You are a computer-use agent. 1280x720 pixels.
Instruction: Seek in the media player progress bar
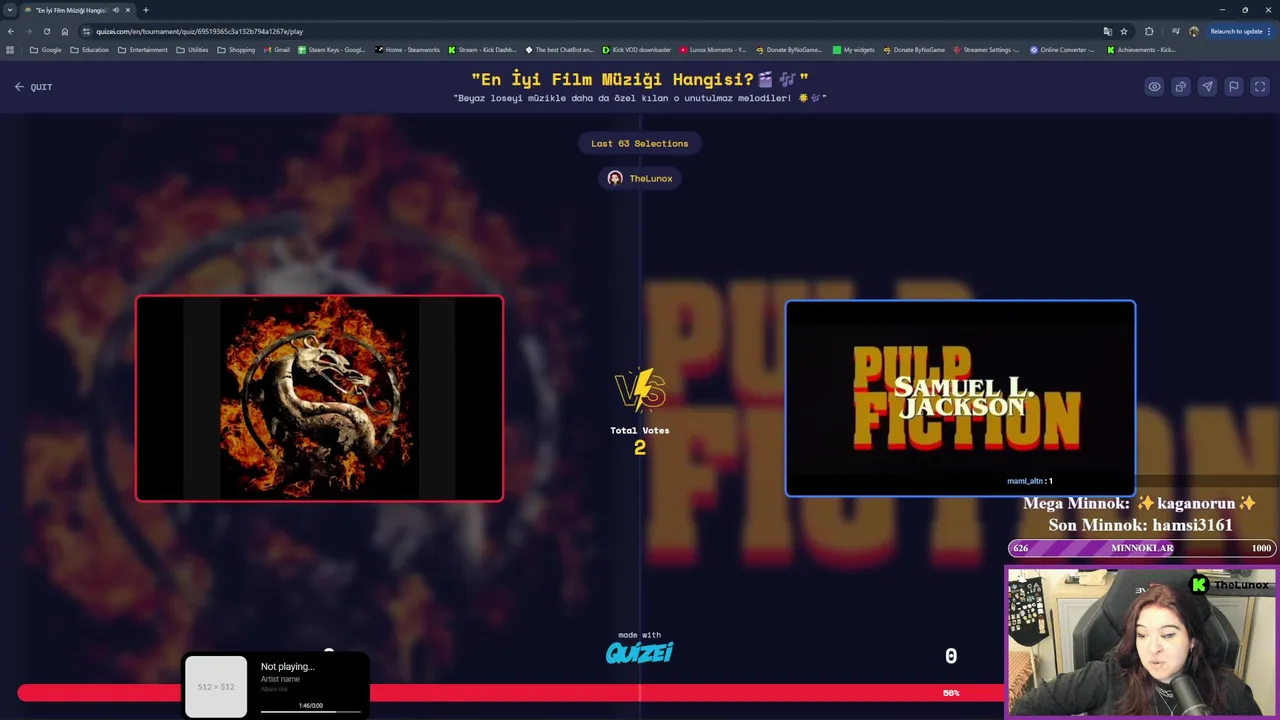311,712
